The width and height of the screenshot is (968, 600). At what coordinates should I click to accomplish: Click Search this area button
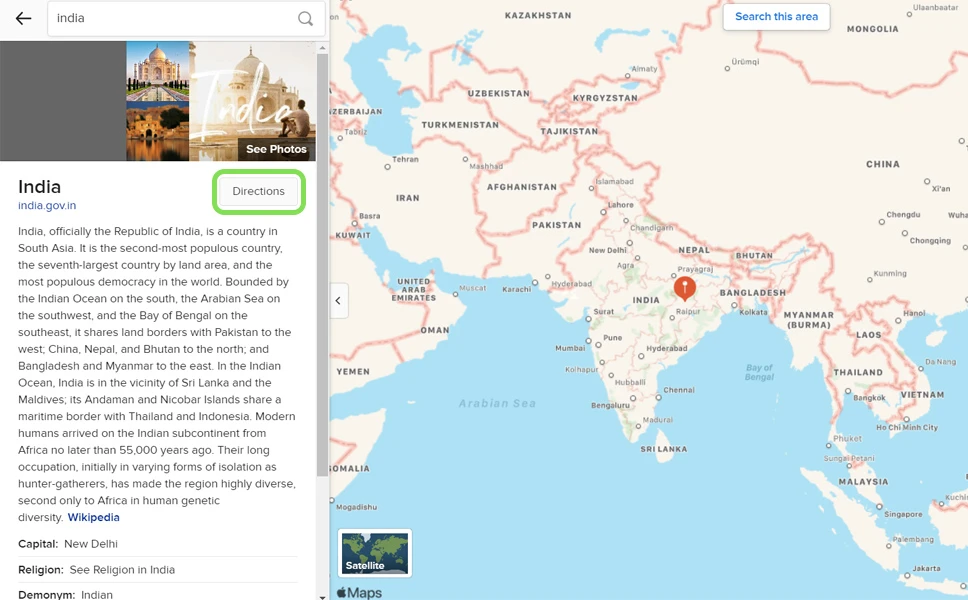(776, 17)
